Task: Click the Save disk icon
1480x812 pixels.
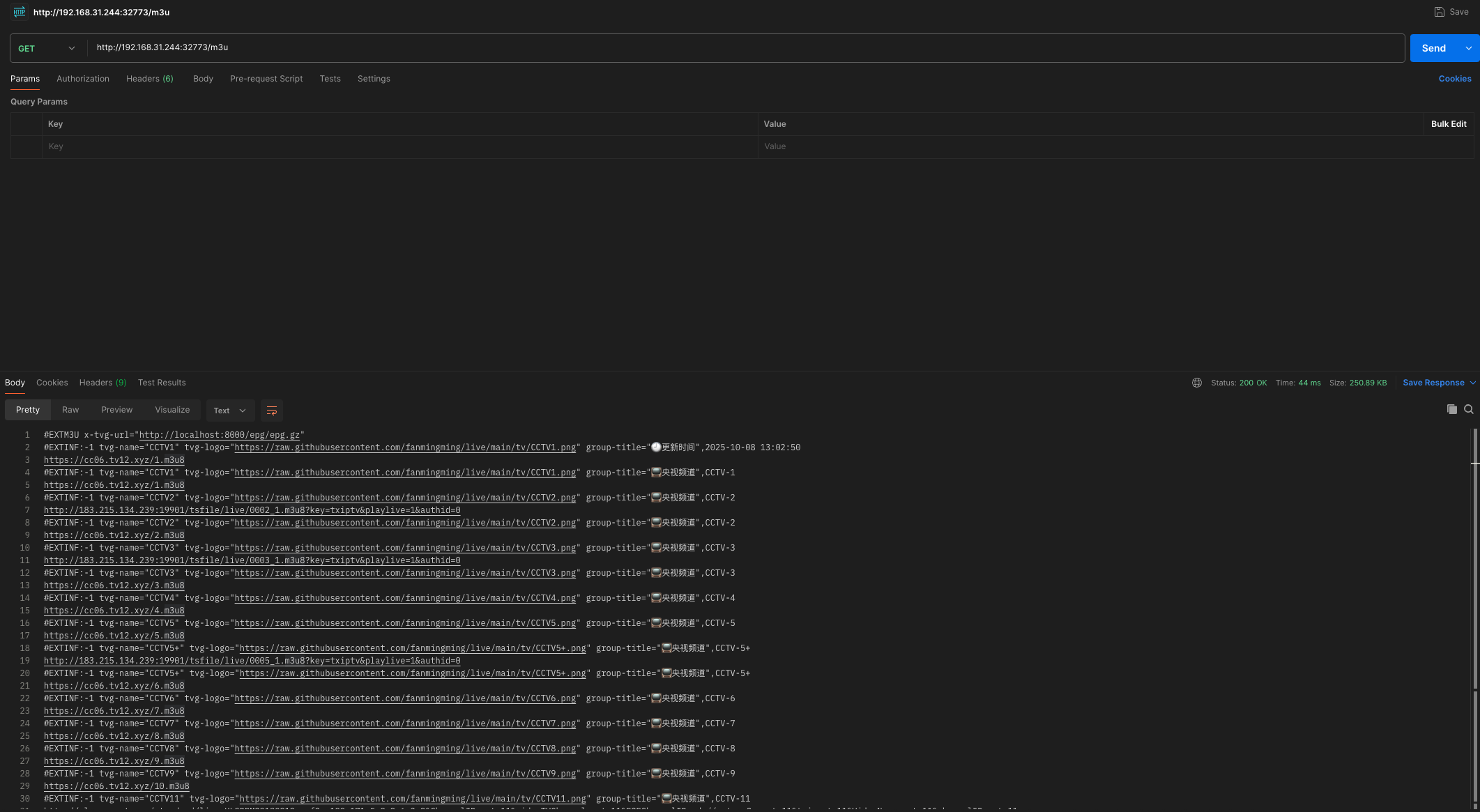Action: pos(1439,12)
